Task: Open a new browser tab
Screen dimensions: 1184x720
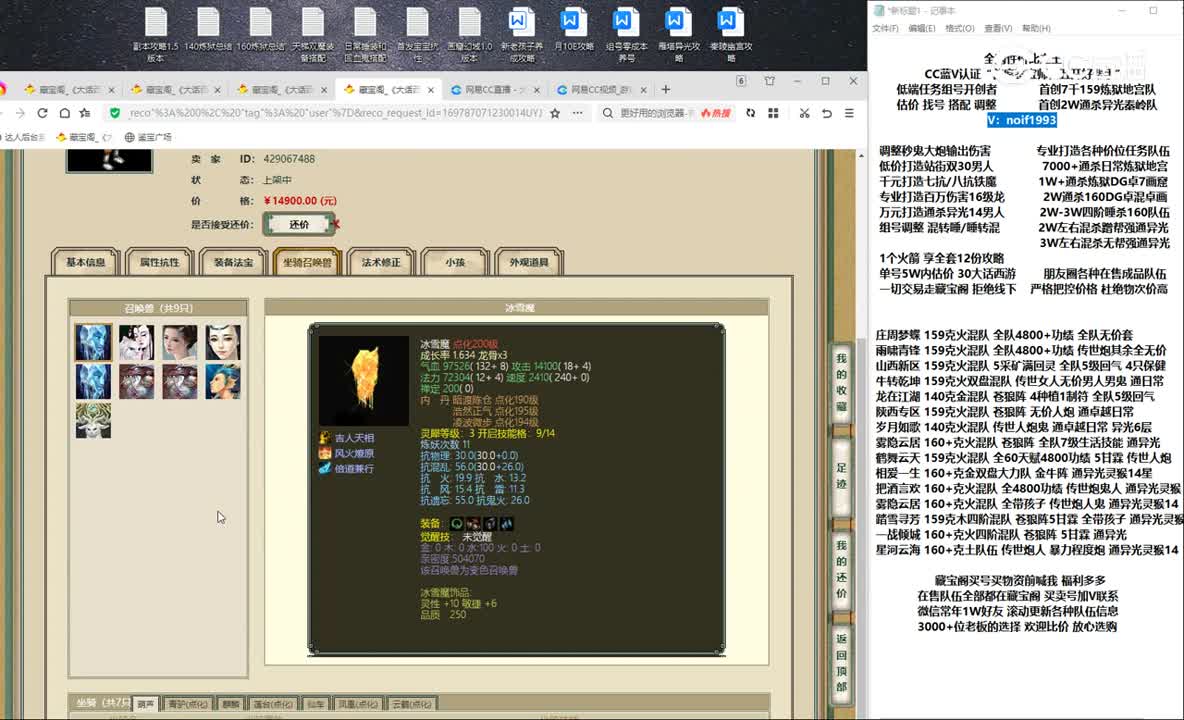Action: (x=665, y=89)
